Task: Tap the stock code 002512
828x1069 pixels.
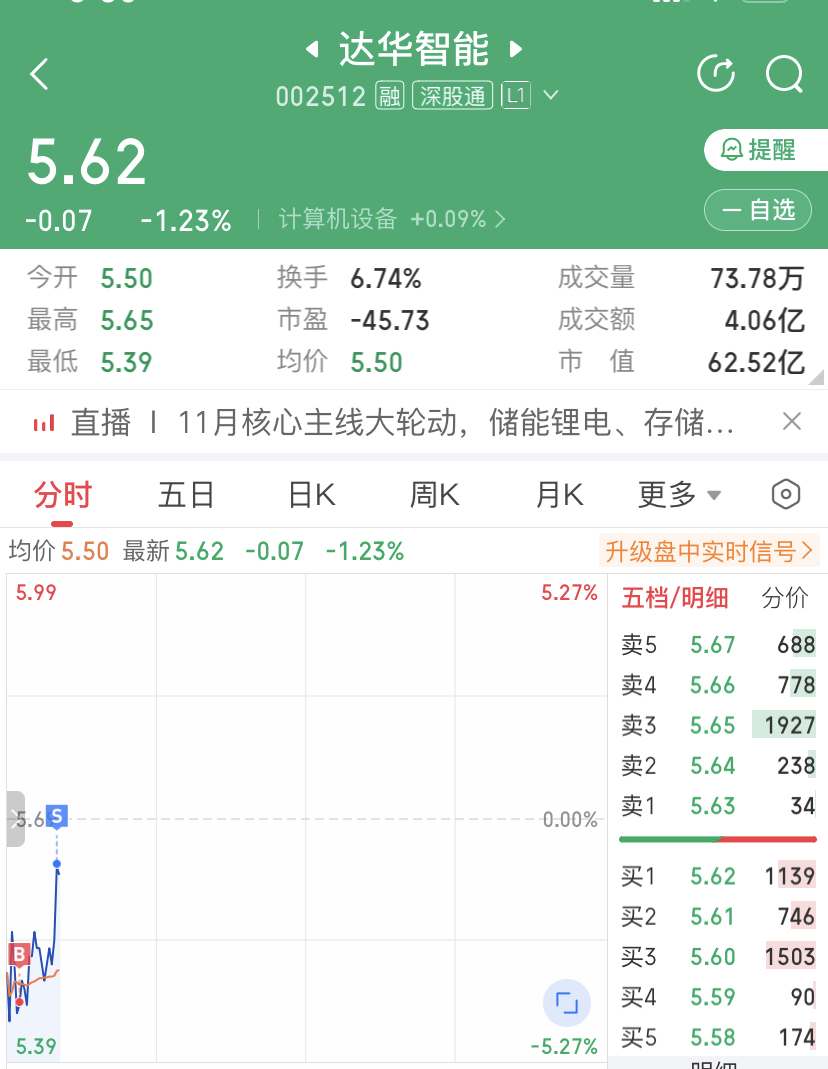Action: (321, 96)
